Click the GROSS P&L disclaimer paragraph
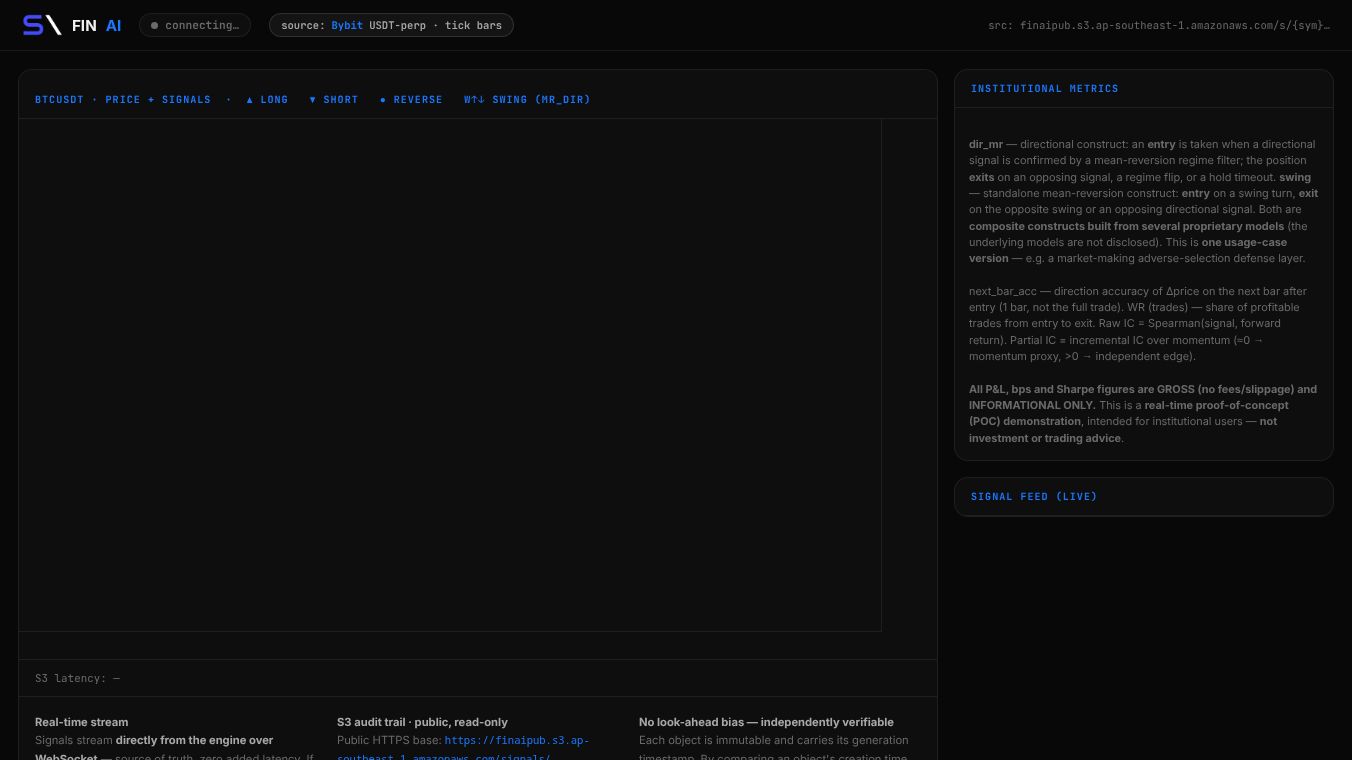This screenshot has width=1352, height=760. [x=1143, y=413]
